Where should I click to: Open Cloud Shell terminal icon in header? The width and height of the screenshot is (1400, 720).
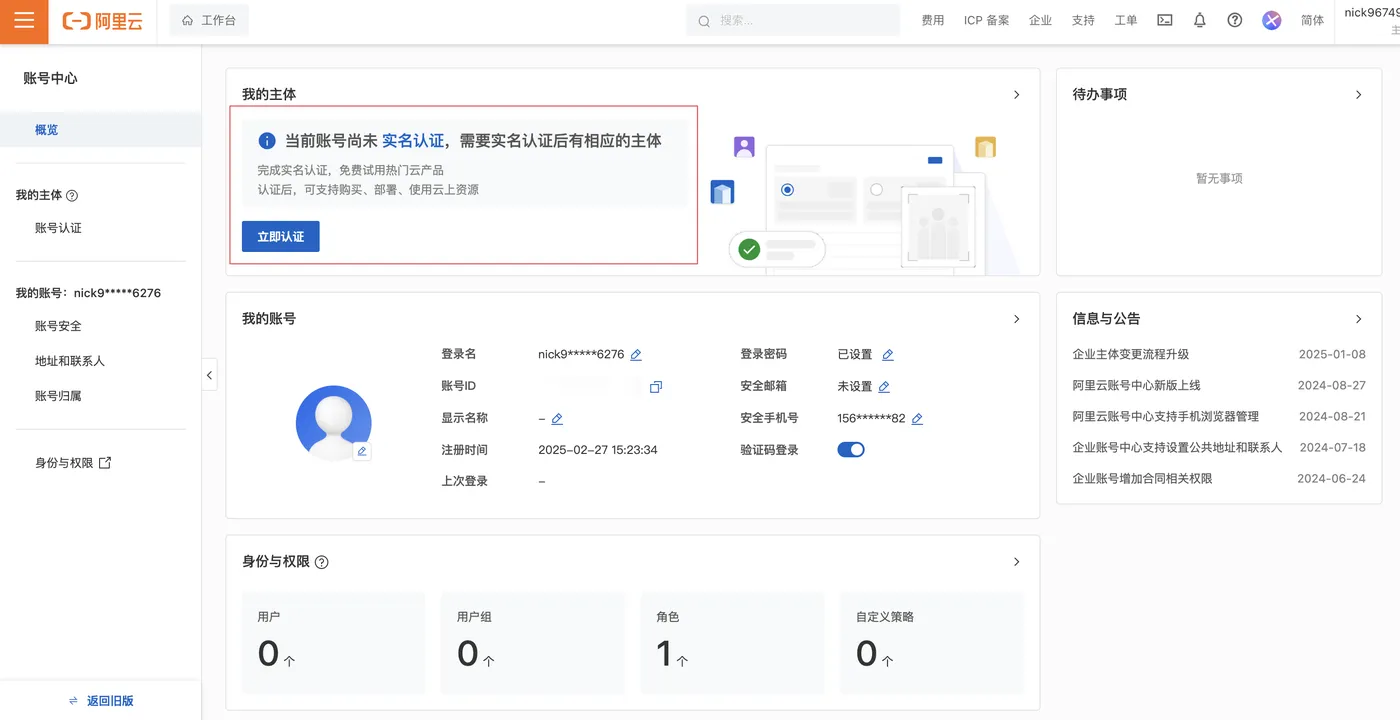pos(1165,20)
